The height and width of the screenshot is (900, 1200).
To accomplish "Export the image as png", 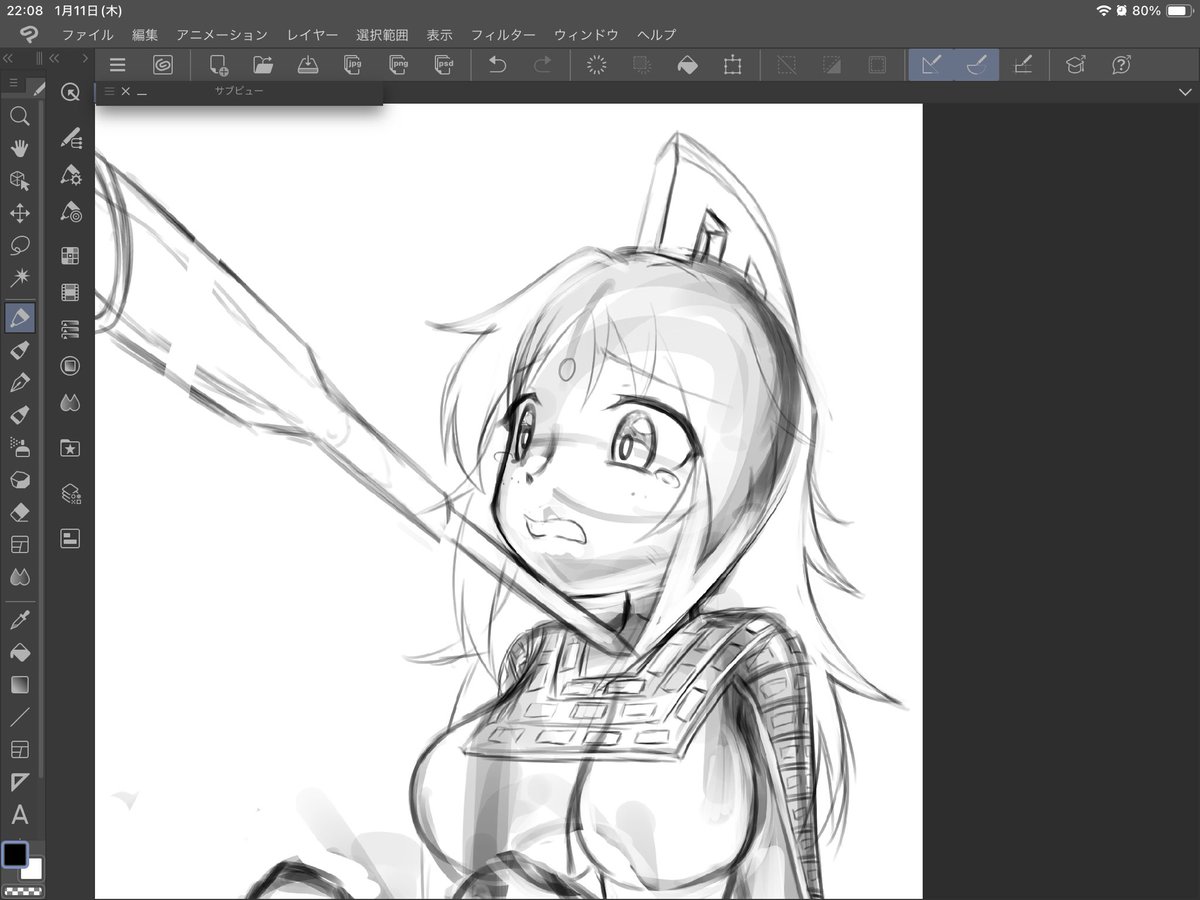I will [399, 66].
